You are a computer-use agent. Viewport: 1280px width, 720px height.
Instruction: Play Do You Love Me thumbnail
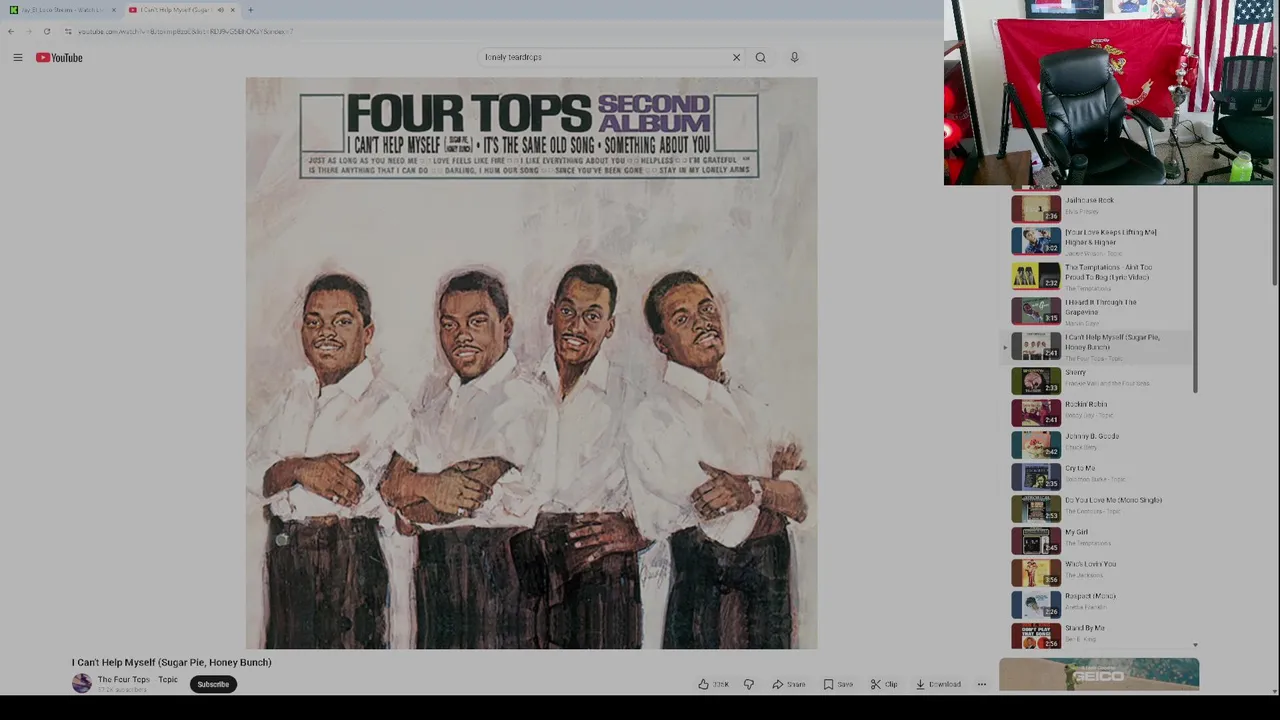pos(1036,508)
